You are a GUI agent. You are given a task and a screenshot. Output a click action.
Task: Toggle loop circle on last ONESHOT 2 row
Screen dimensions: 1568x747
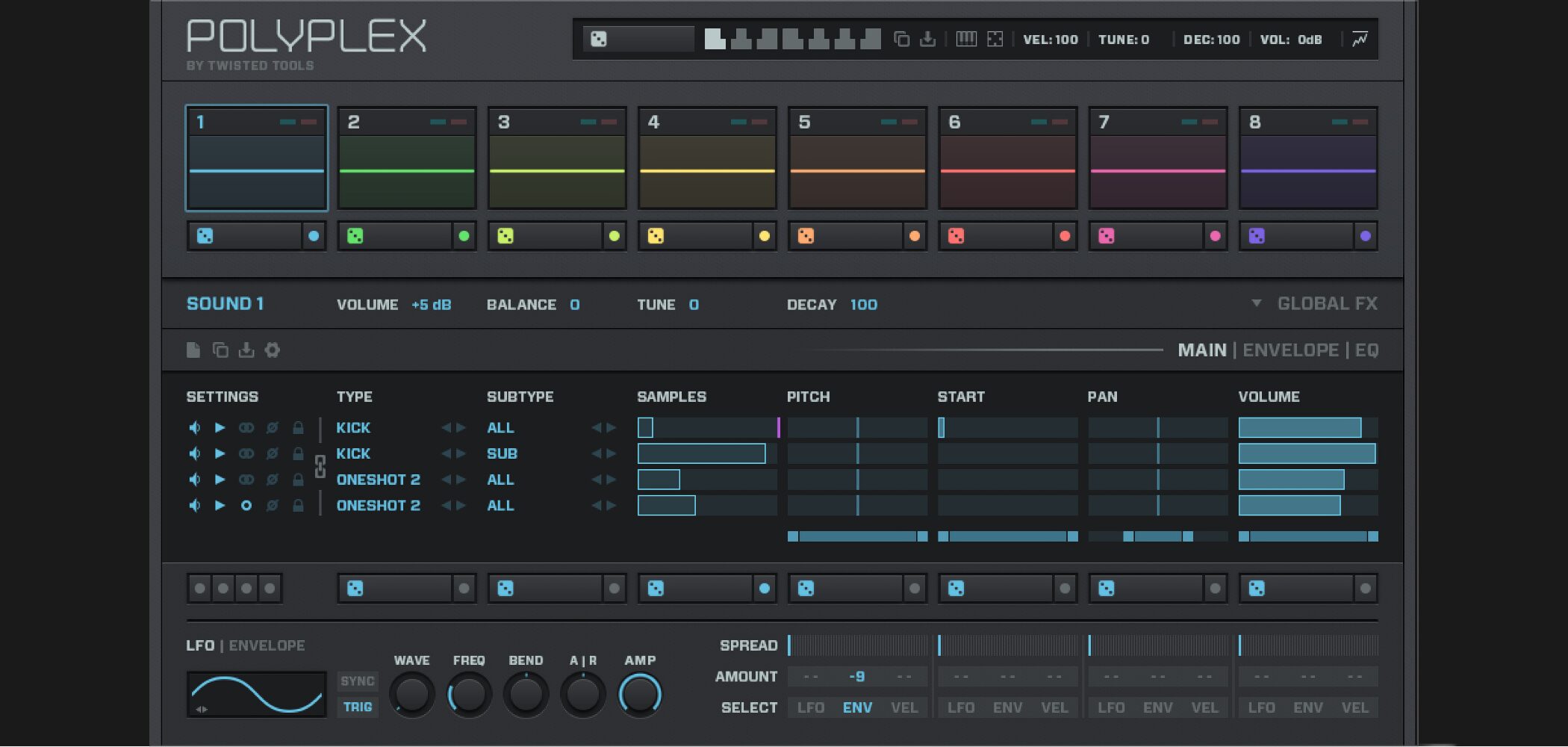click(246, 506)
